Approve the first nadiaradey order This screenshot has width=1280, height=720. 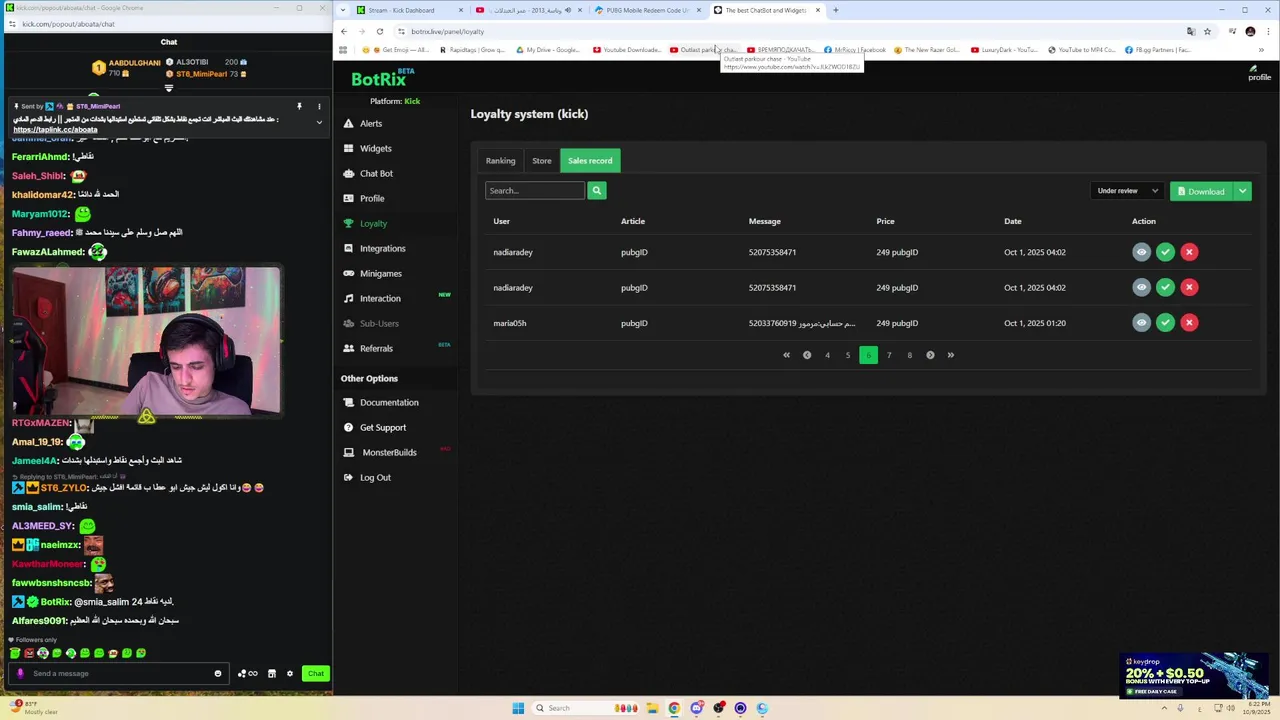[1165, 252]
